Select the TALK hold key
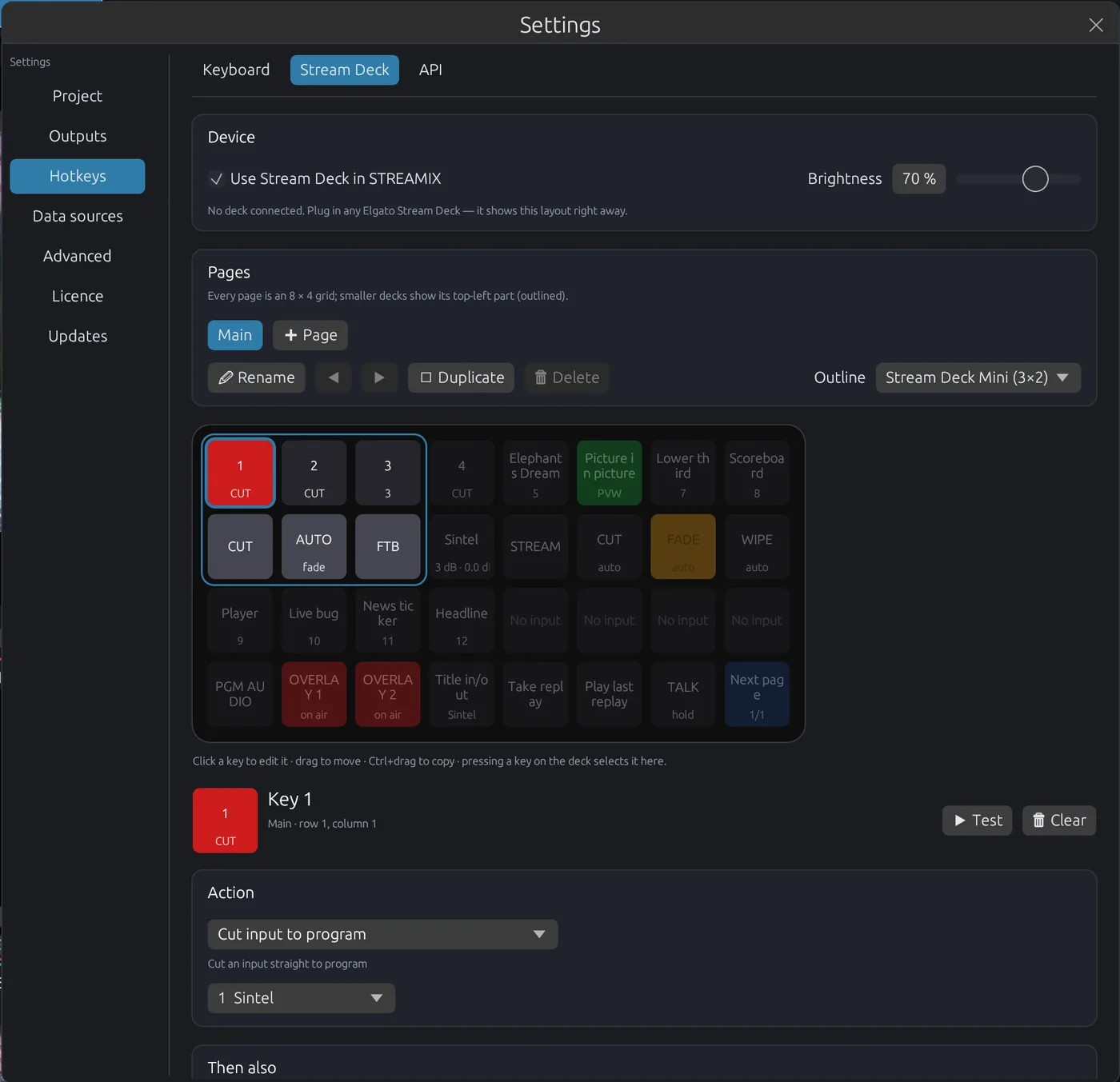 click(x=683, y=694)
